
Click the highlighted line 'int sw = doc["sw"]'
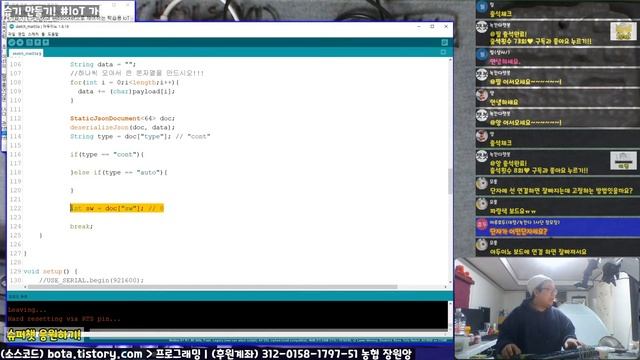[x=117, y=208]
